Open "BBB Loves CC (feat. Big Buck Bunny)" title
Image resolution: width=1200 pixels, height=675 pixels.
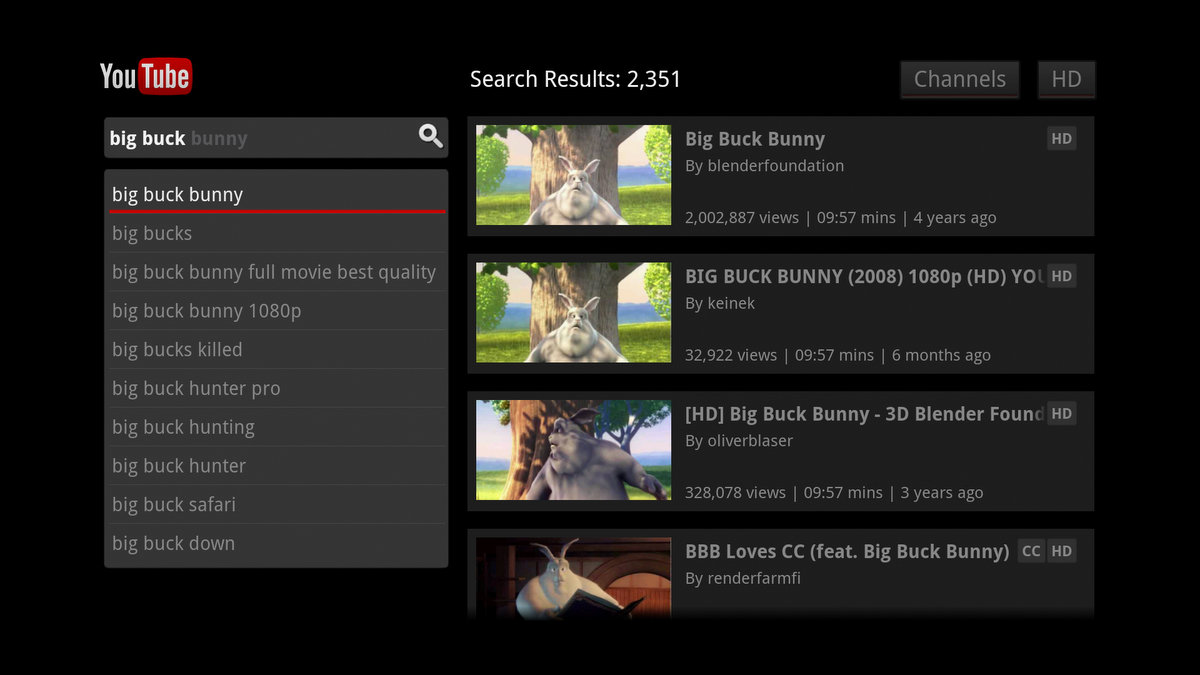click(x=847, y=551)
